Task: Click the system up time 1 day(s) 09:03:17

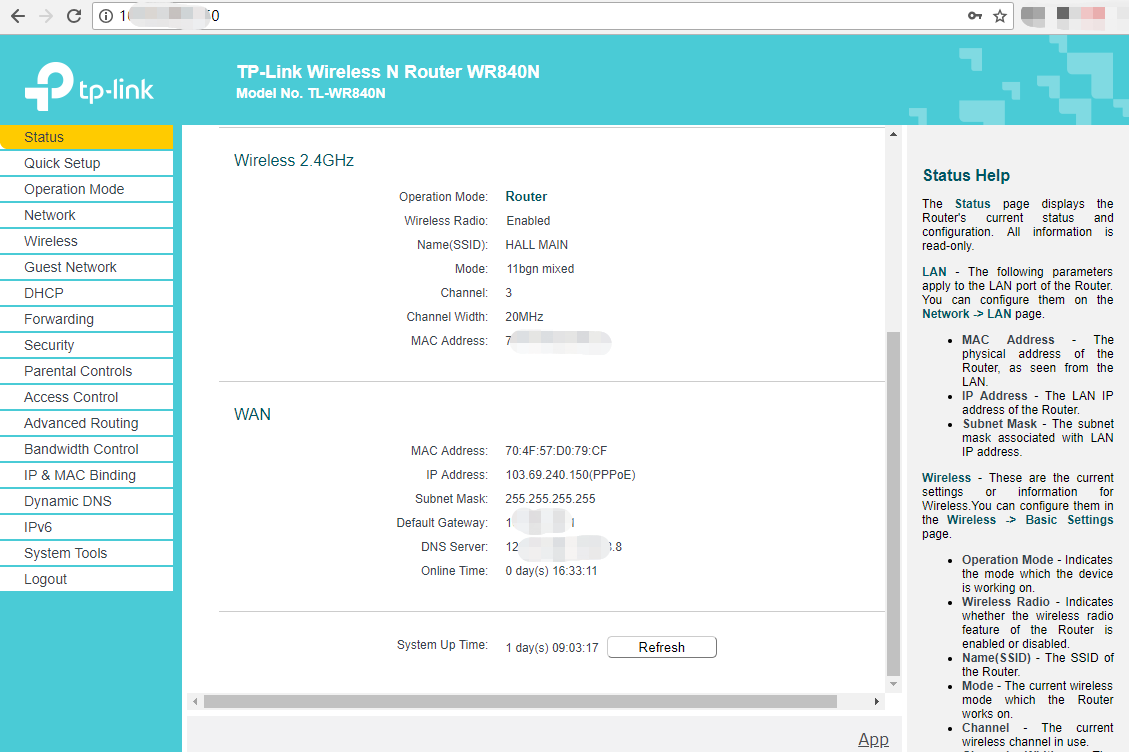Action: (552, 648)
